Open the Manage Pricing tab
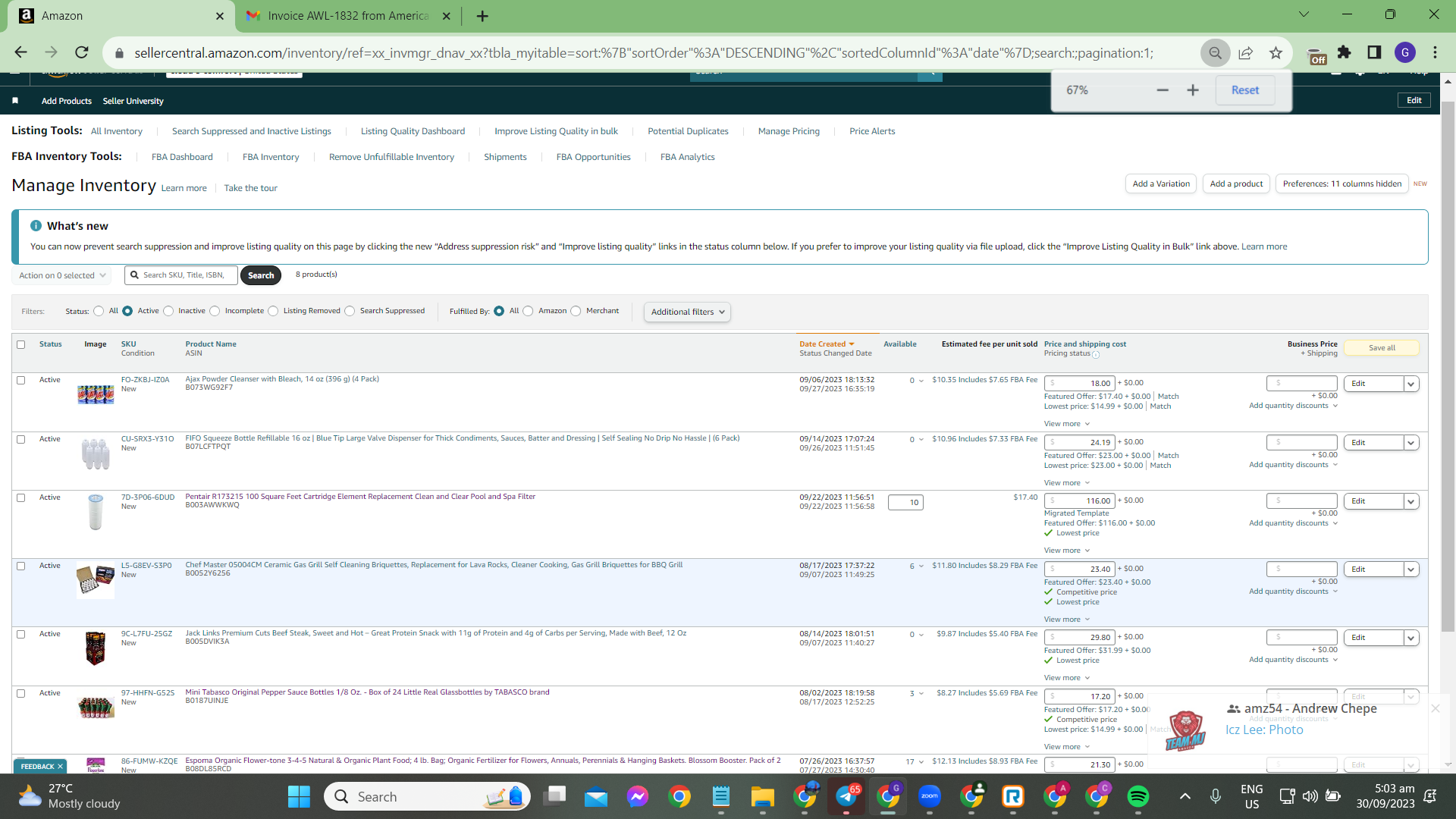 coord(789,131)
